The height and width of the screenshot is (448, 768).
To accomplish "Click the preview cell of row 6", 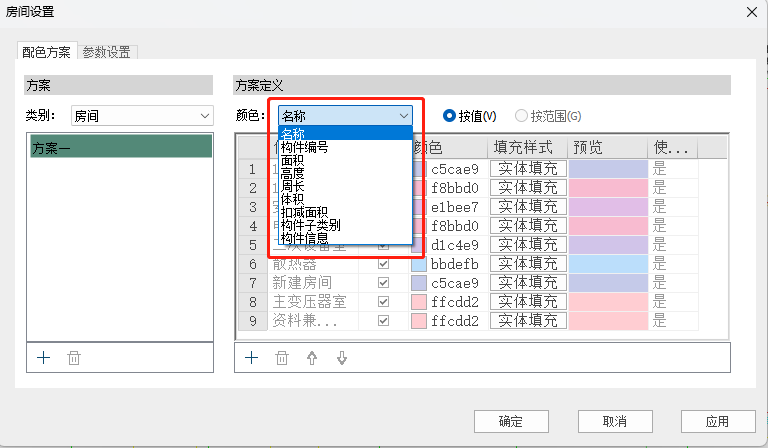I will pos(608,264).
